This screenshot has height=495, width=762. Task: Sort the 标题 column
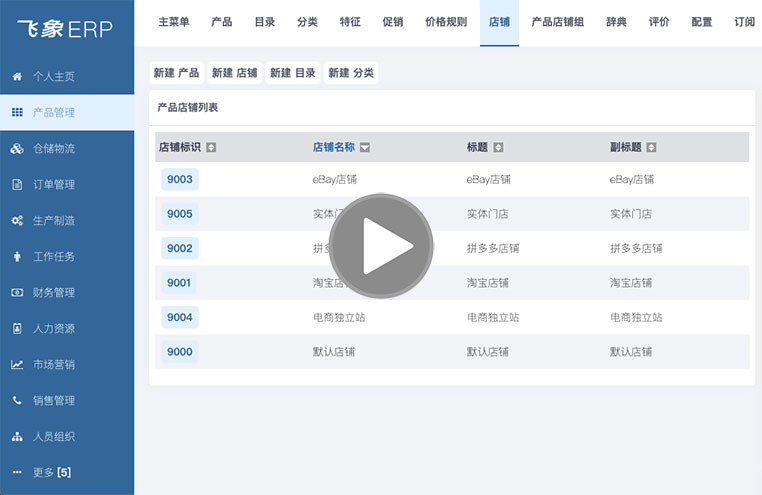coord(498,147)
